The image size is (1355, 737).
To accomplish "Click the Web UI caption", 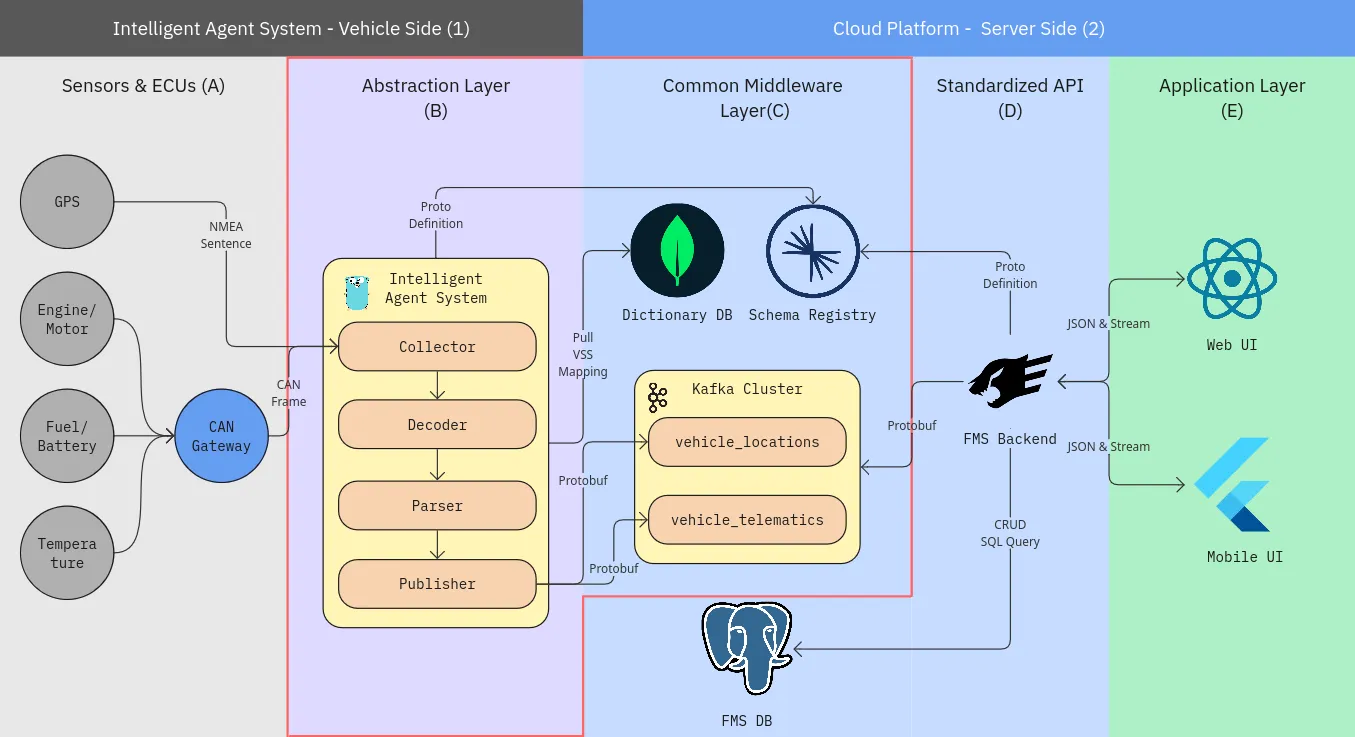I will point(1232,345).
